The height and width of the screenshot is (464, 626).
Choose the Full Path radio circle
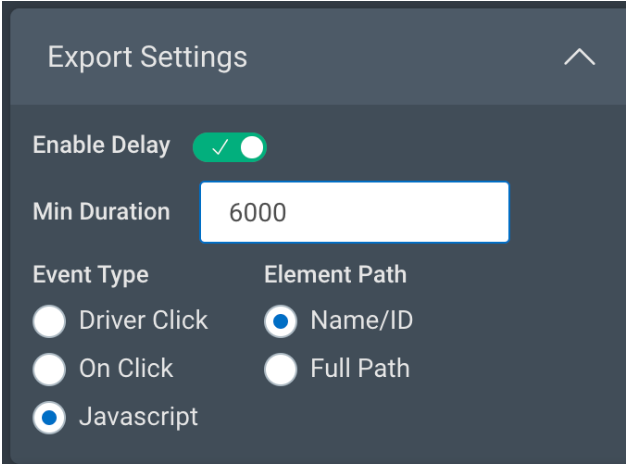(281, 370)
